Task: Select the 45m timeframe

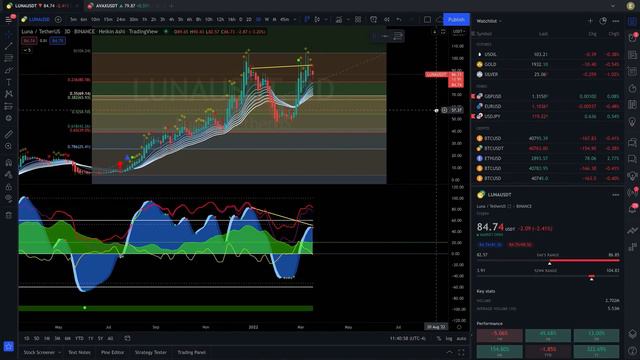Action: (x=285, y=19)
